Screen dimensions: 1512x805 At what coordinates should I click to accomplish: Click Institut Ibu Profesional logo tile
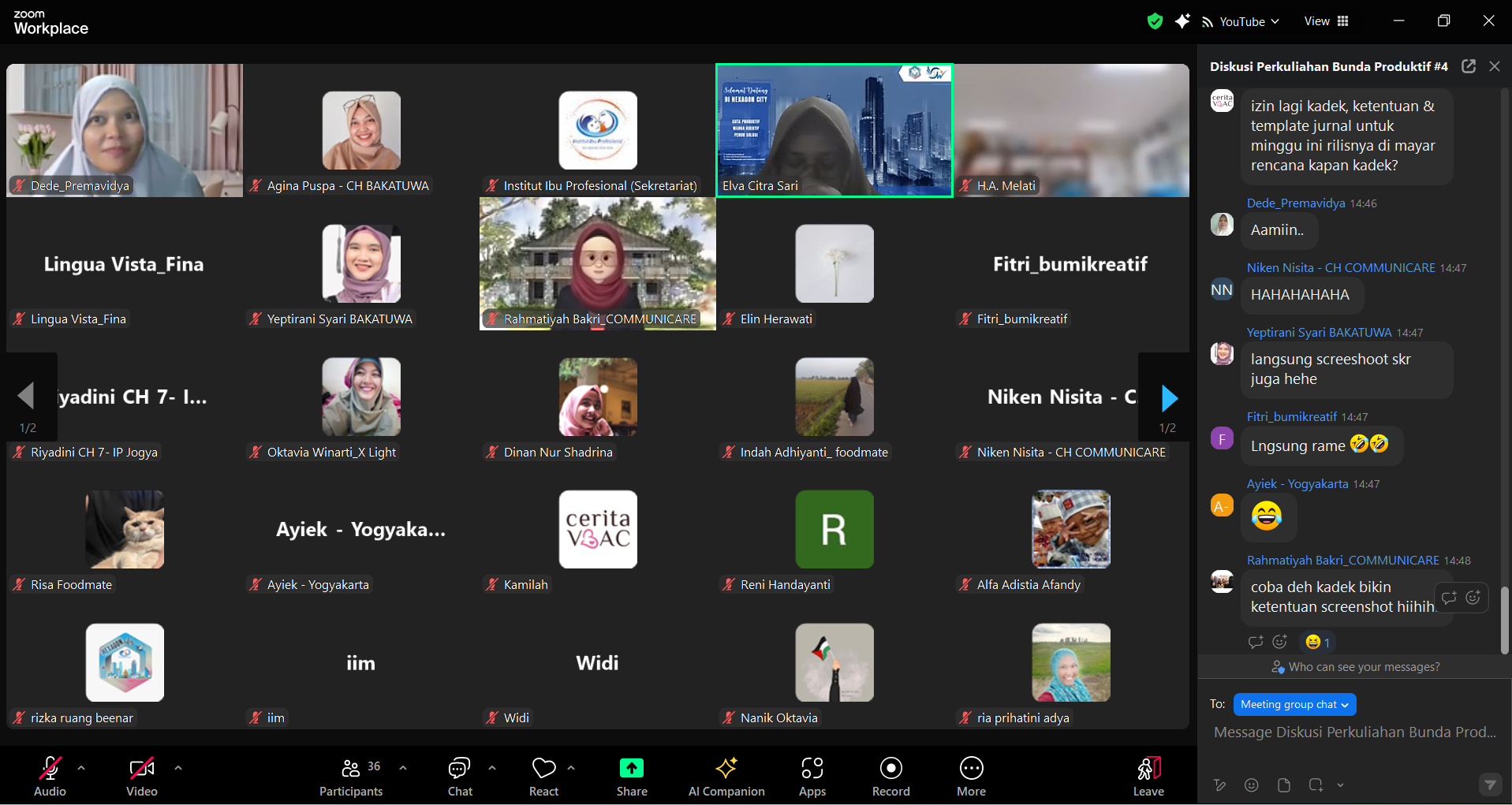[x=598, y=130]
